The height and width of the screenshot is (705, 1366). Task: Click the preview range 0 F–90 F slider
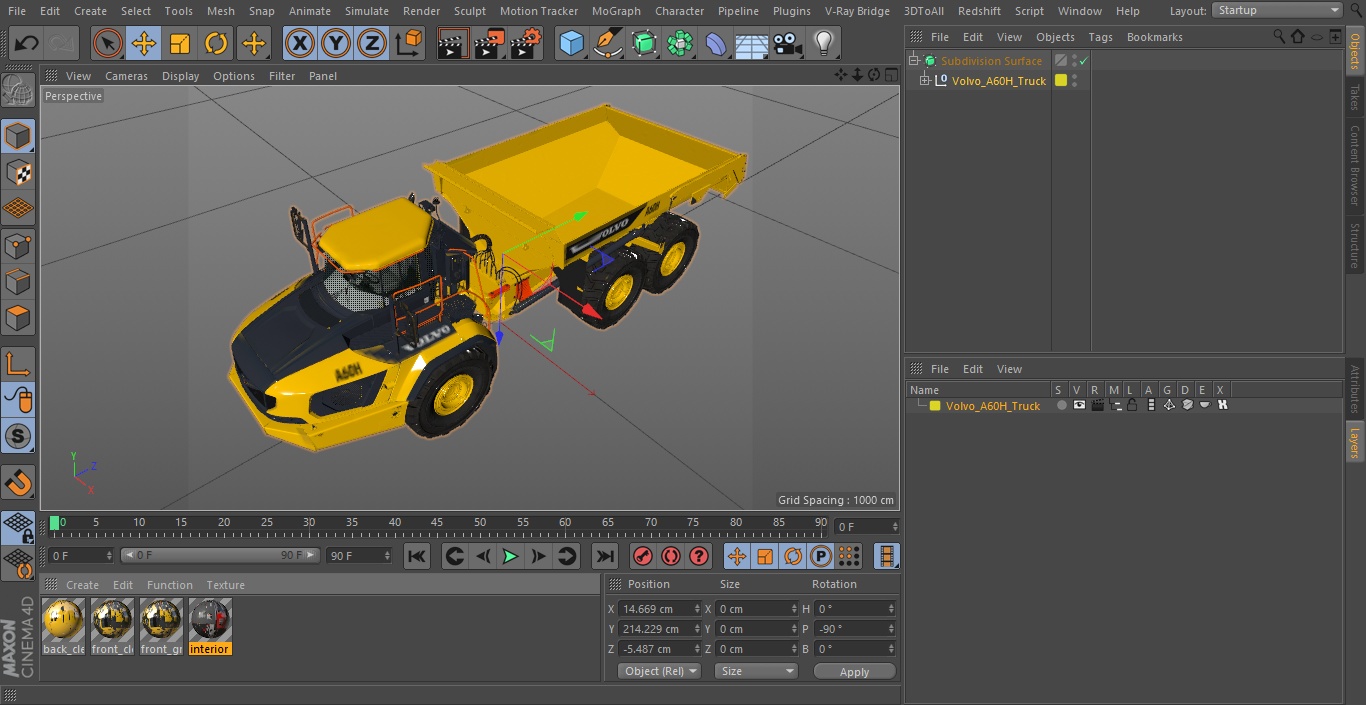(220, 555)
